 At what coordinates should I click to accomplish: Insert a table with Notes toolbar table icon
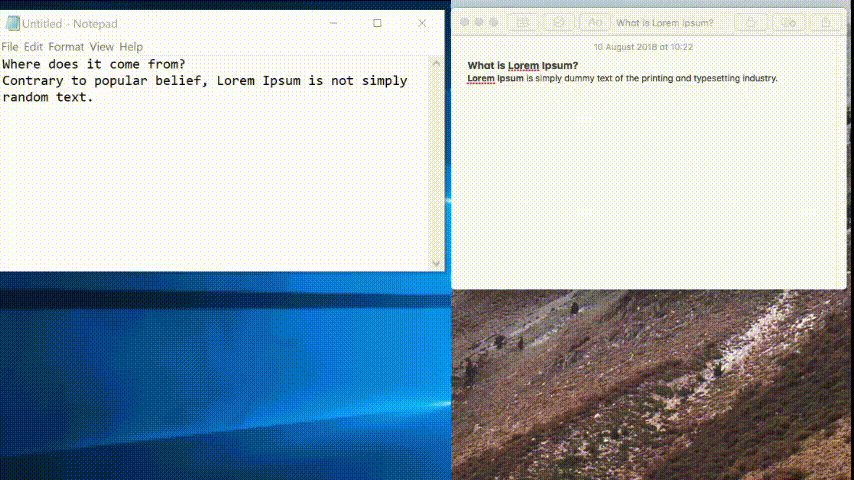coord(523,22)
